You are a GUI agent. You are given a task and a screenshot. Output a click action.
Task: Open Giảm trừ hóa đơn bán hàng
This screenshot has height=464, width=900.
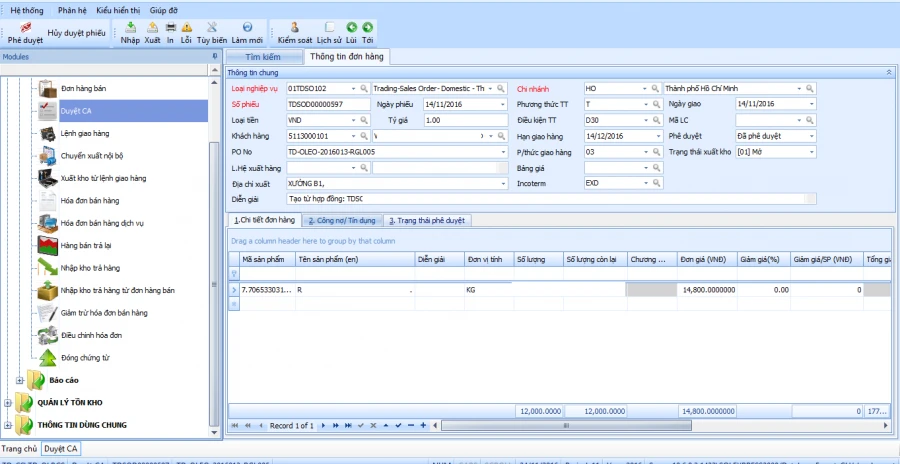click(x=104, y=312)
